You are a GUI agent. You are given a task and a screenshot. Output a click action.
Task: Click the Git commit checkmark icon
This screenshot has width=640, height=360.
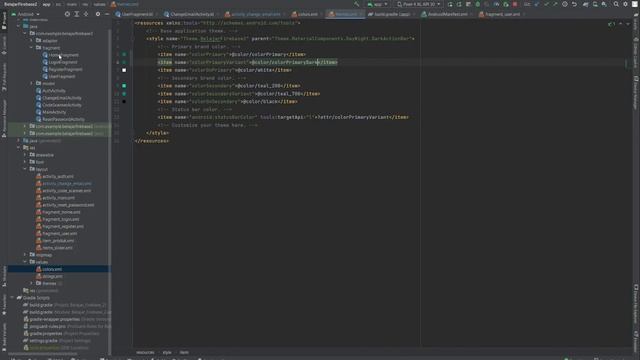(546, 4)
